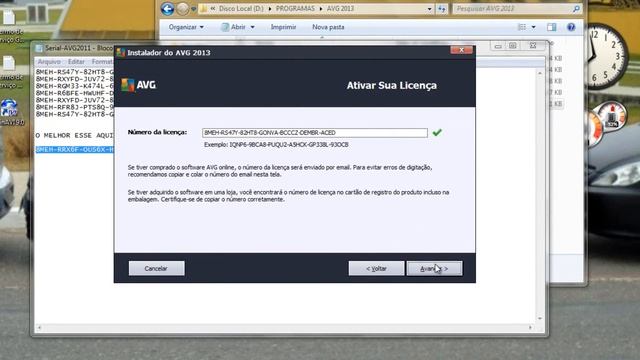Open the Explorer recent locations dropdown
Image resolution: width=640 pixels, height=360 pixels.
[193, 9]
